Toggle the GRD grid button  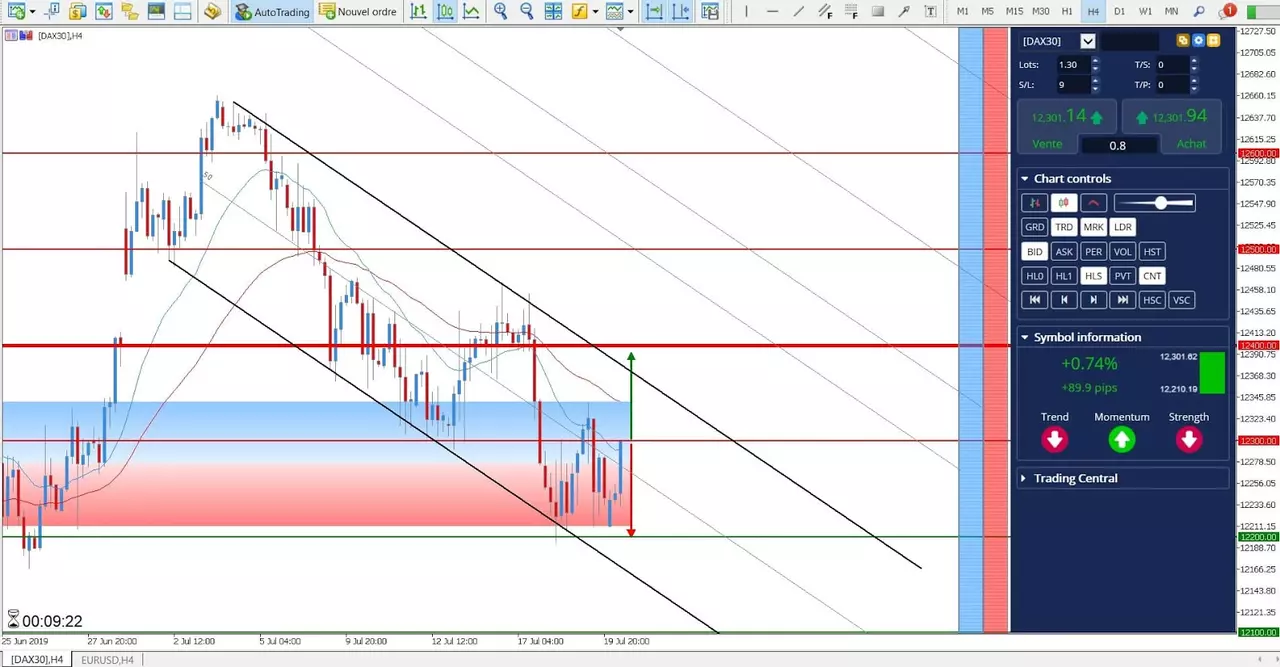pos(1034,227)
